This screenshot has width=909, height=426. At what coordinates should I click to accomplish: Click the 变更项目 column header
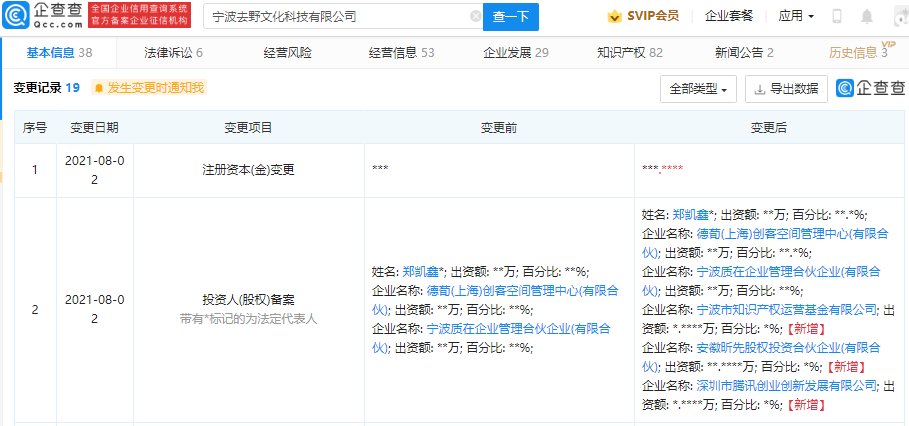point(249,128)
